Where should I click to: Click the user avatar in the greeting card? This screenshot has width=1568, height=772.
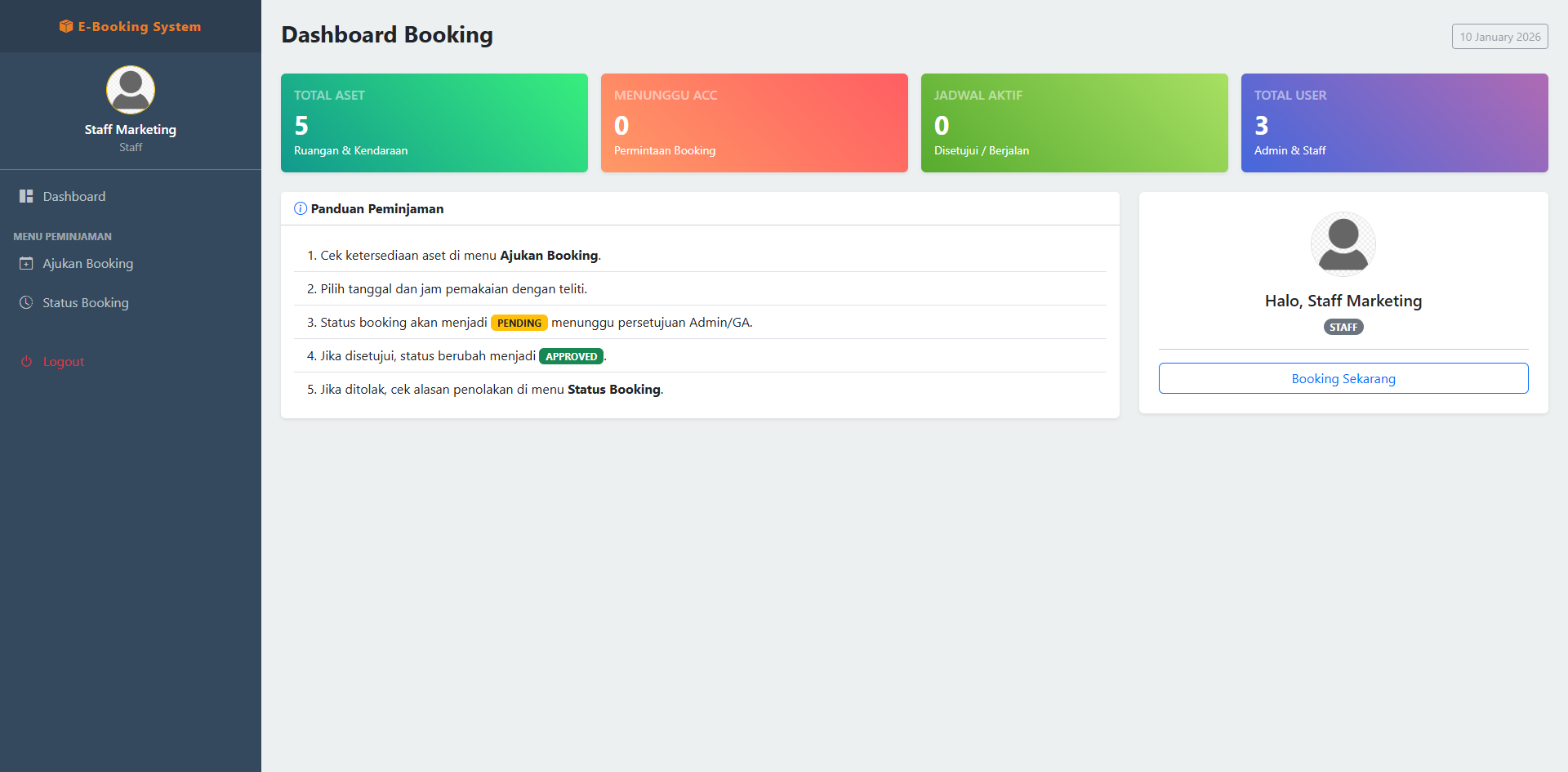1343,244
